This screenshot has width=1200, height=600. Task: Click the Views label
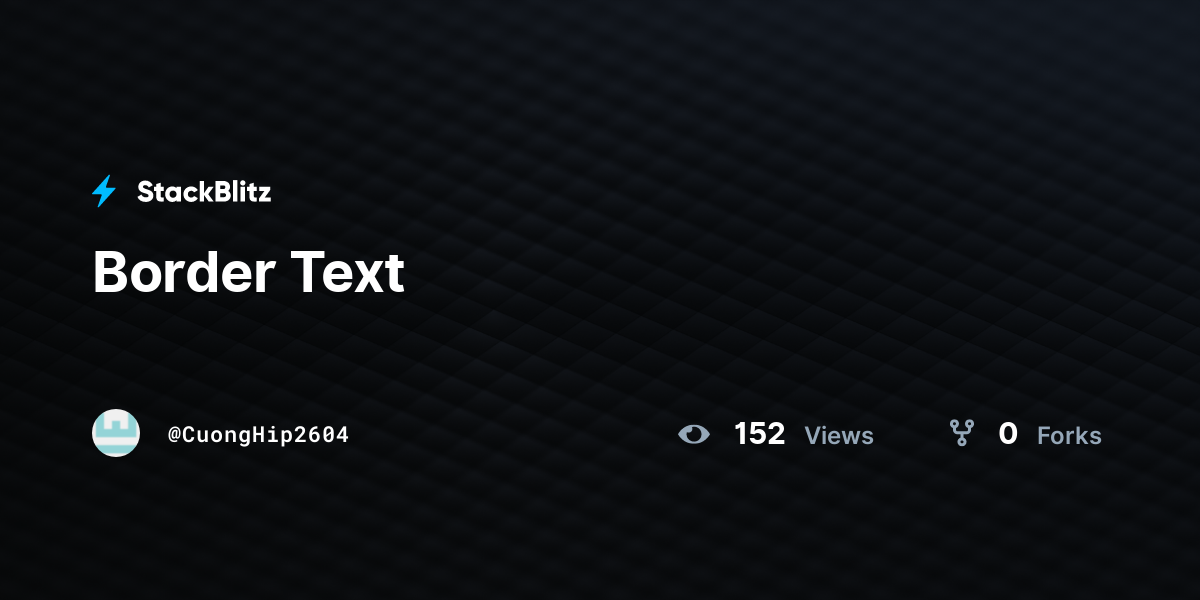839,436
